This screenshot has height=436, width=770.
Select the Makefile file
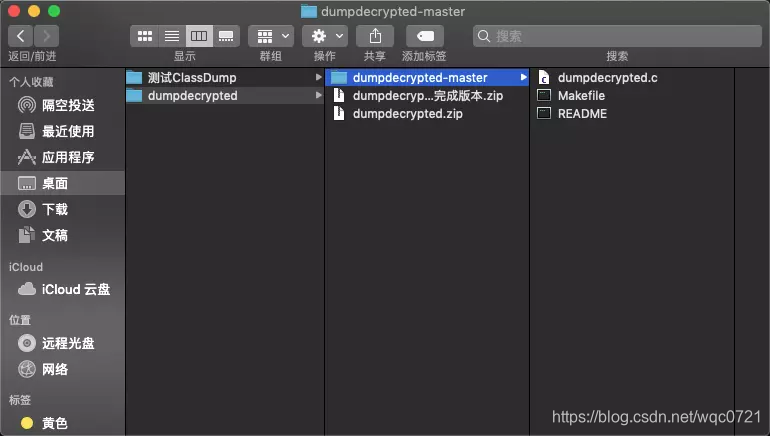(x=632, y=95)
